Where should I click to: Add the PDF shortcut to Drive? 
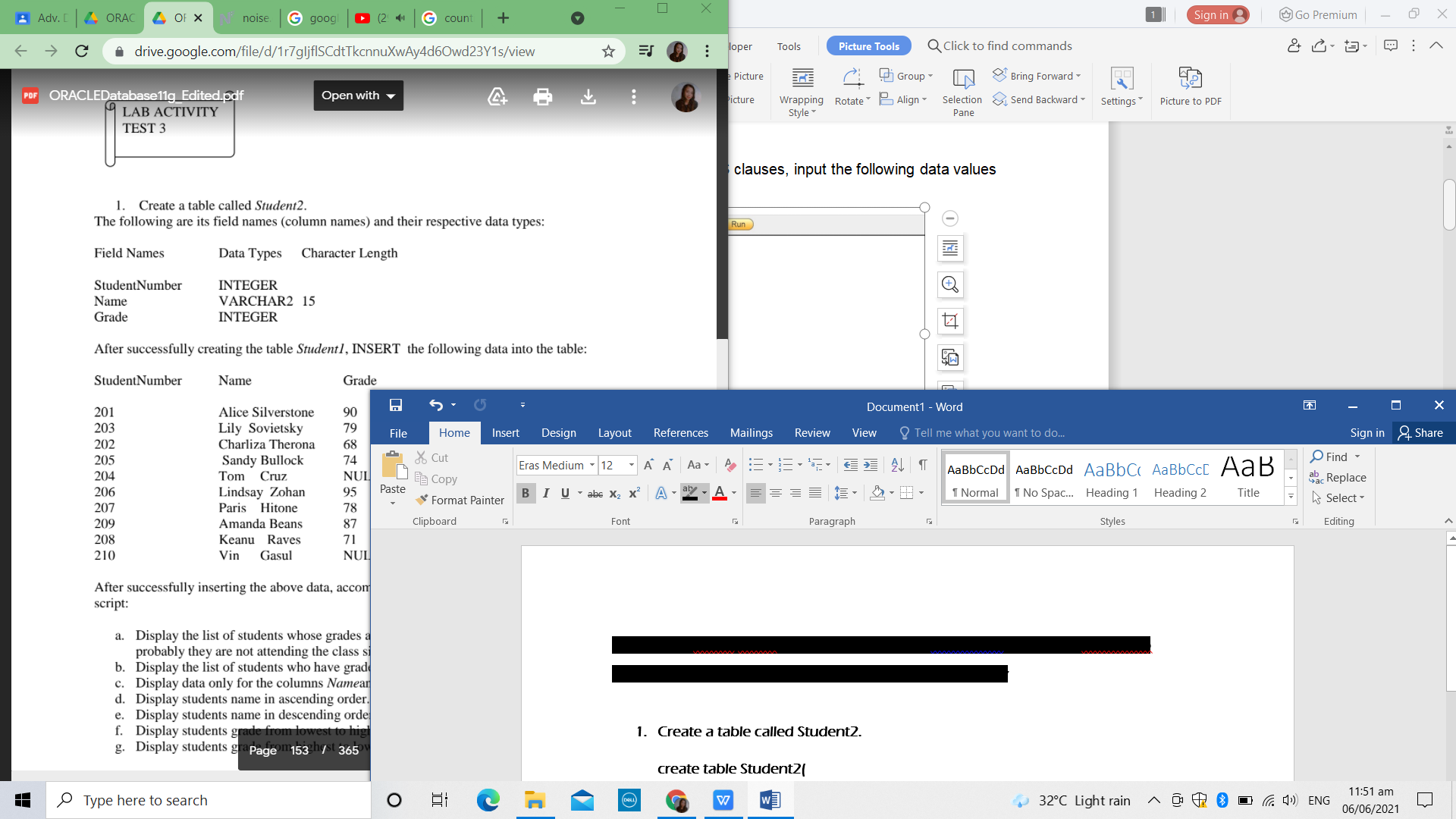(497, 96)
